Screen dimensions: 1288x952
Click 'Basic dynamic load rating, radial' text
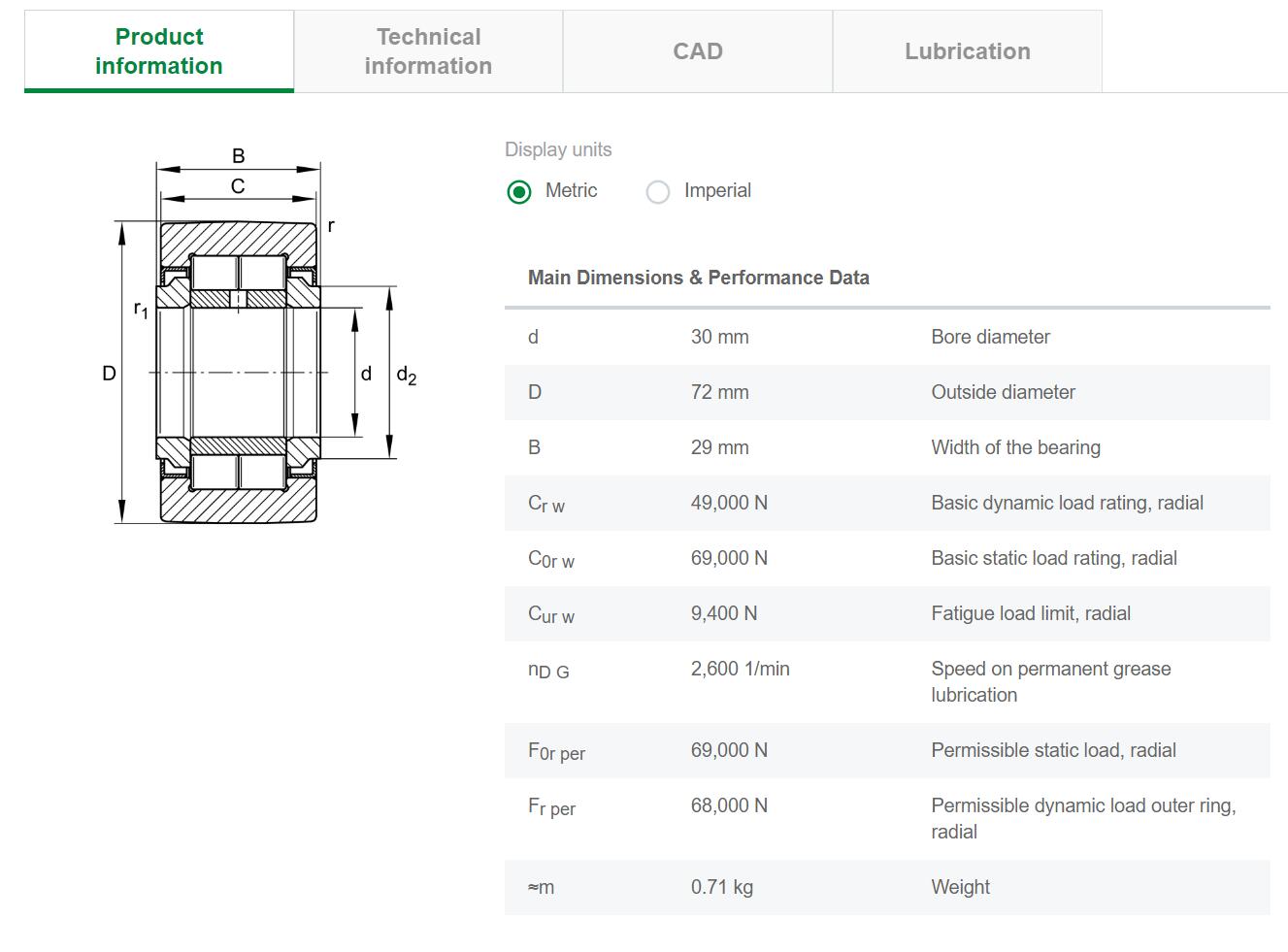[1068, 503]
